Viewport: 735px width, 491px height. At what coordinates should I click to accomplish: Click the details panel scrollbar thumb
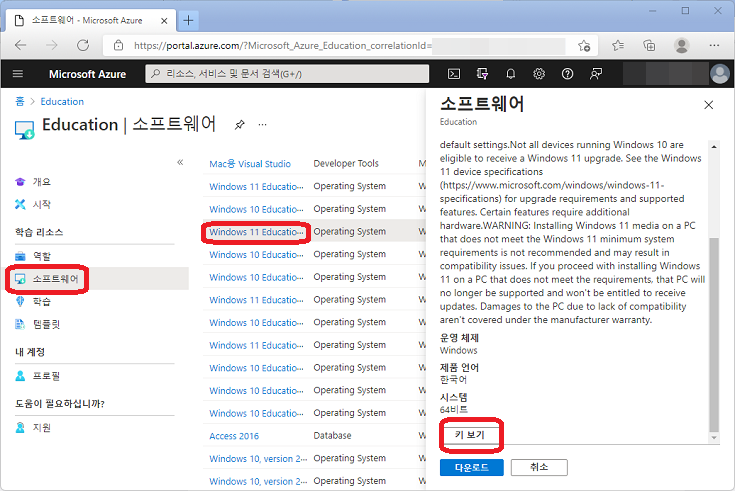[713, 334]
